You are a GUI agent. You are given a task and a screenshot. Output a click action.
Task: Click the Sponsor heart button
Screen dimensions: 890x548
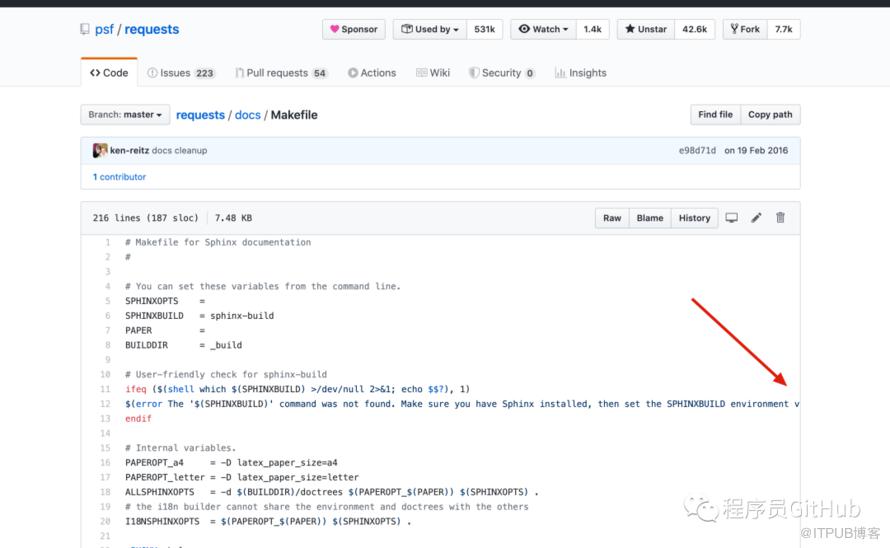(x=354, y=29)
